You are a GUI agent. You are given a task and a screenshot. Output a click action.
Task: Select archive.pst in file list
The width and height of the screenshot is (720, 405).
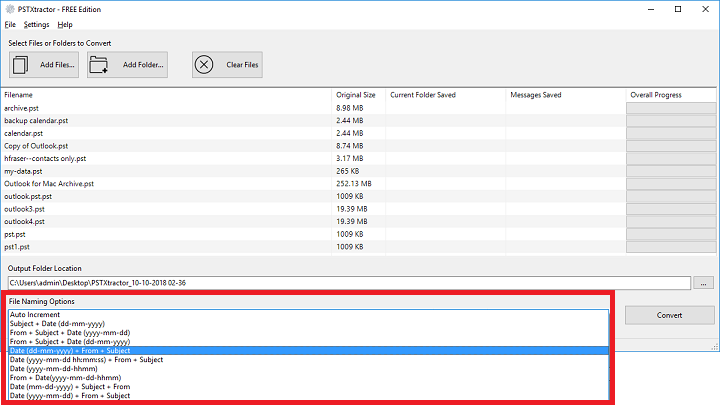click(x=359, y=108)
